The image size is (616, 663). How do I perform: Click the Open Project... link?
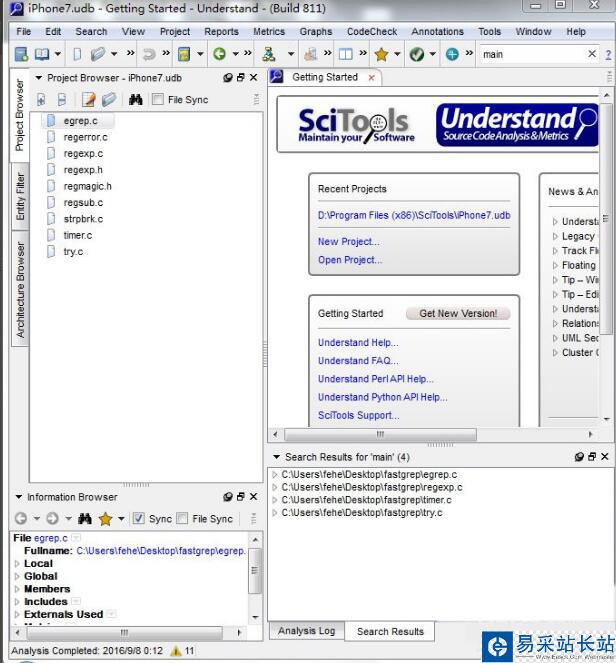350,260
